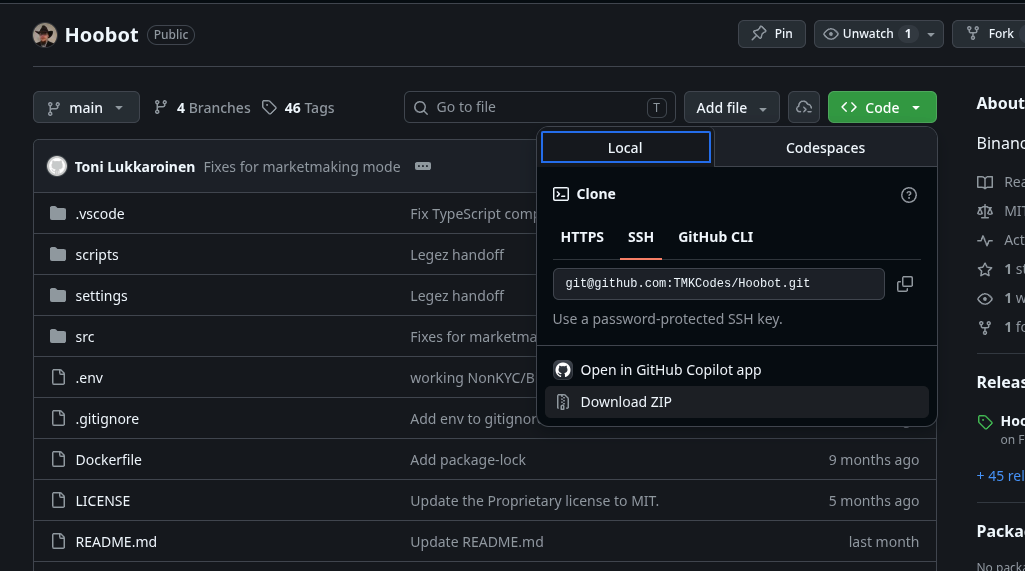
Task: Open the src folder
Action: pyautogui.click(x=85, y=337)
